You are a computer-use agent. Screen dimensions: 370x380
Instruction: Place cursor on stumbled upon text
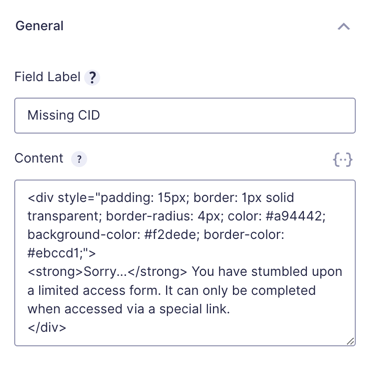tap(297, 272)
